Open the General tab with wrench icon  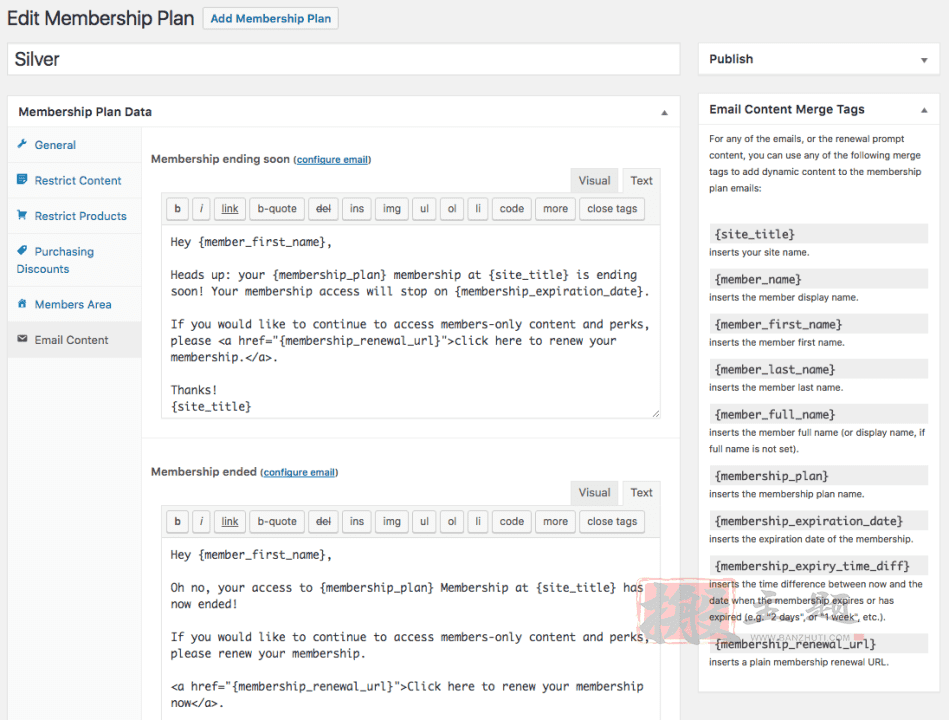point(22,144)
